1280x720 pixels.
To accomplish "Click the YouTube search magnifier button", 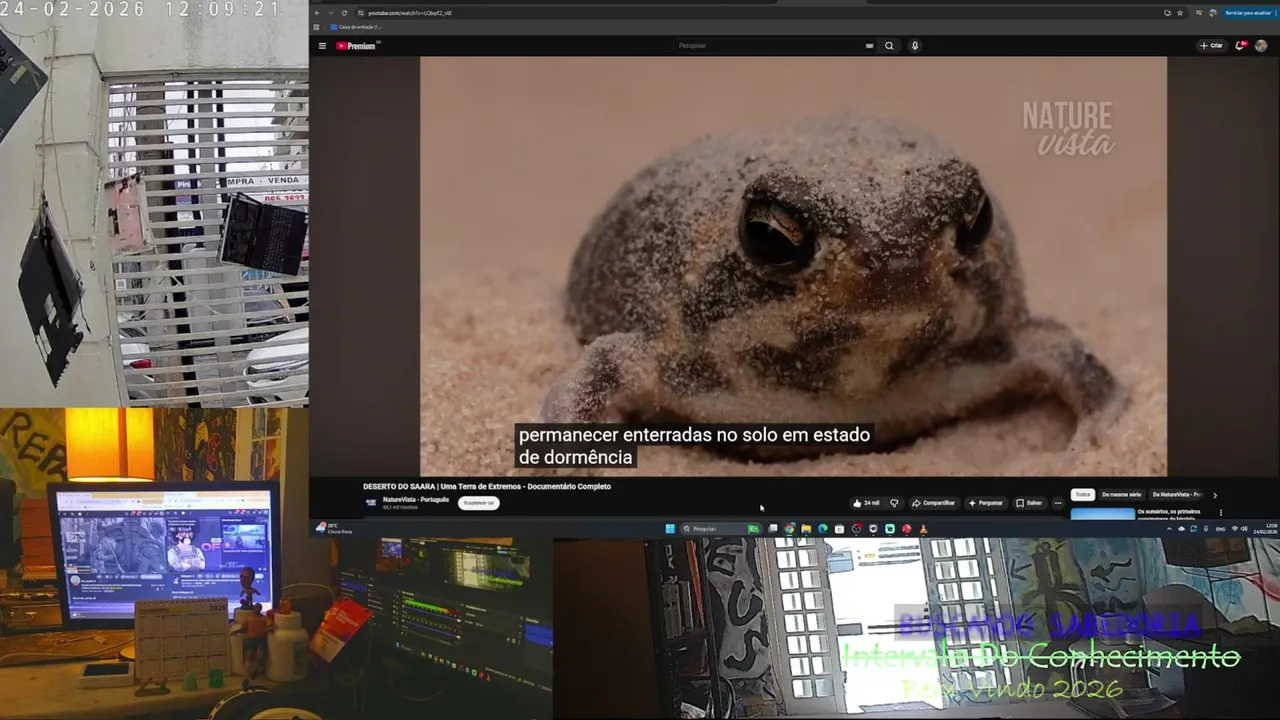I will pyautogui.click(x=889, y=46).
